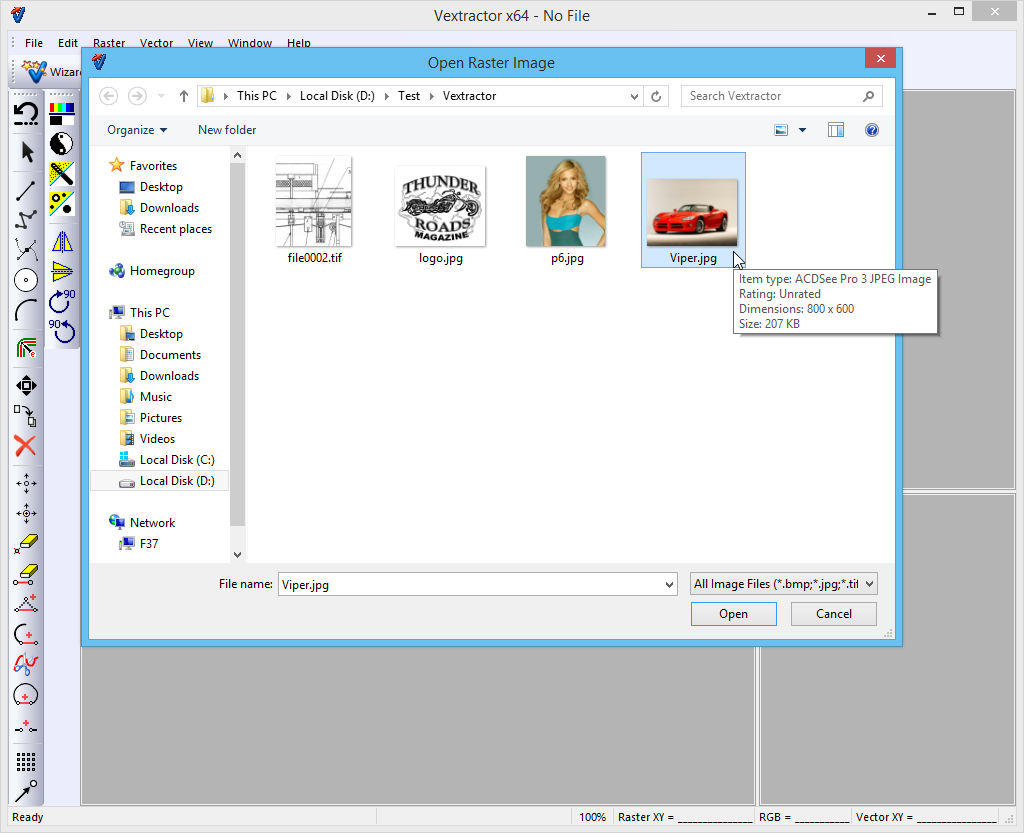
Task: Open the file type filter dropdown
Action: click(x=784, y=584)
